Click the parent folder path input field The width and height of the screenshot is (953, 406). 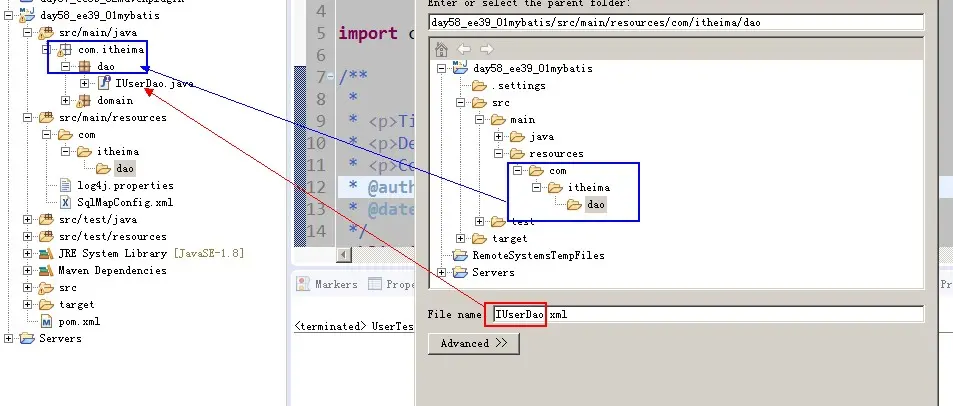tap(676, 22)
